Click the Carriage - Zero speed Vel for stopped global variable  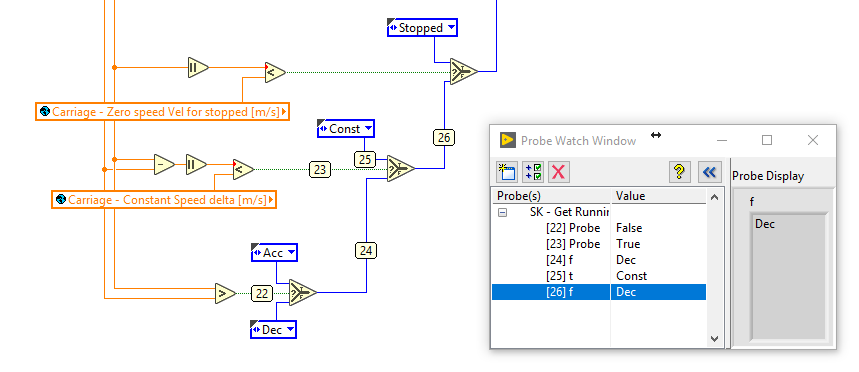click(x=163, y=112)
